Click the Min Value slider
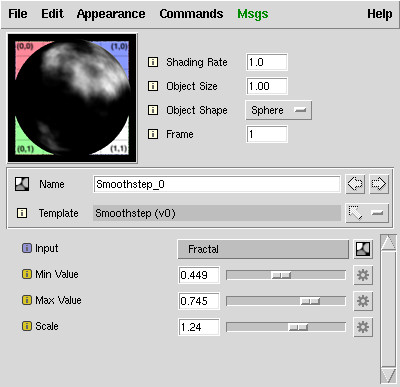Screen dimensions: 400x387 286,275
